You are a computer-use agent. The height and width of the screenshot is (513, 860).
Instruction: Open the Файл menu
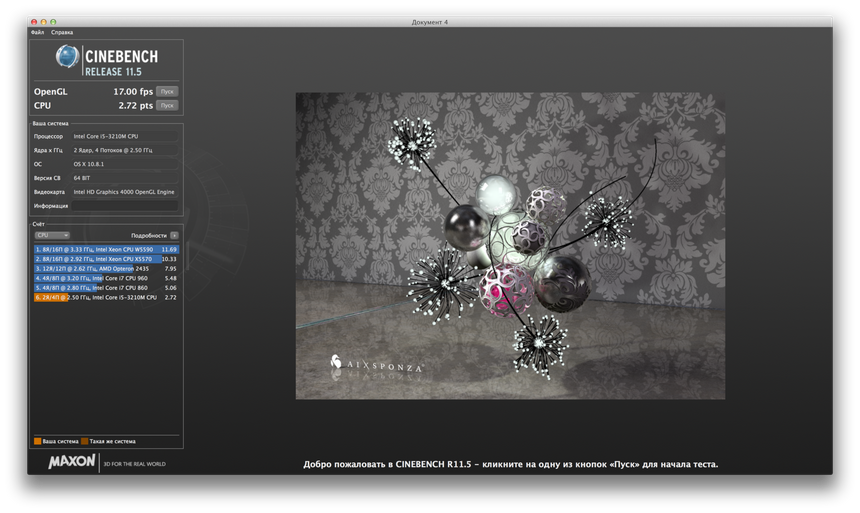[37, 32]
